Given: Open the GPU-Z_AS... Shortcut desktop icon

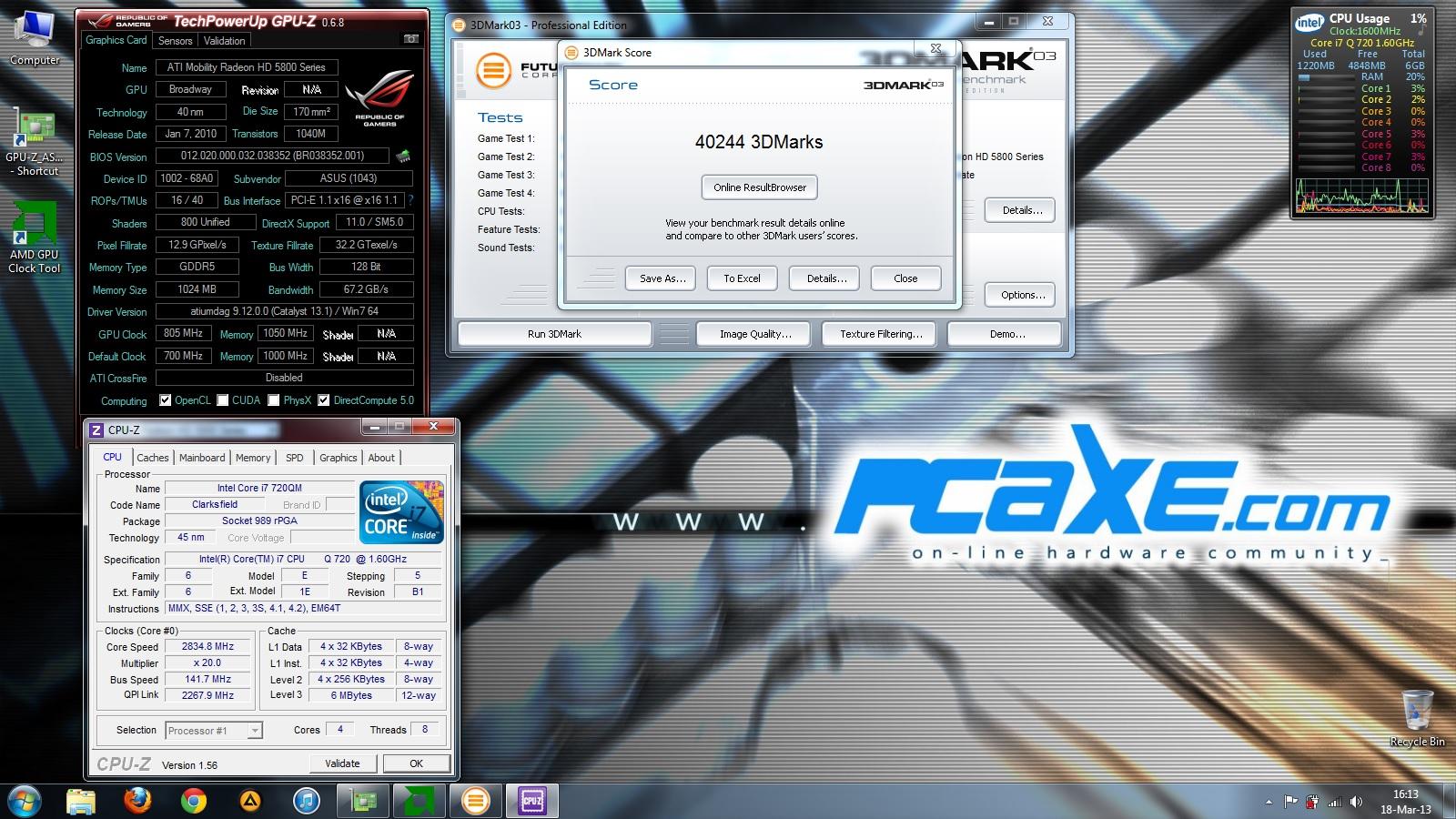Looking at the screenshot, I should (x=35, y=141).
